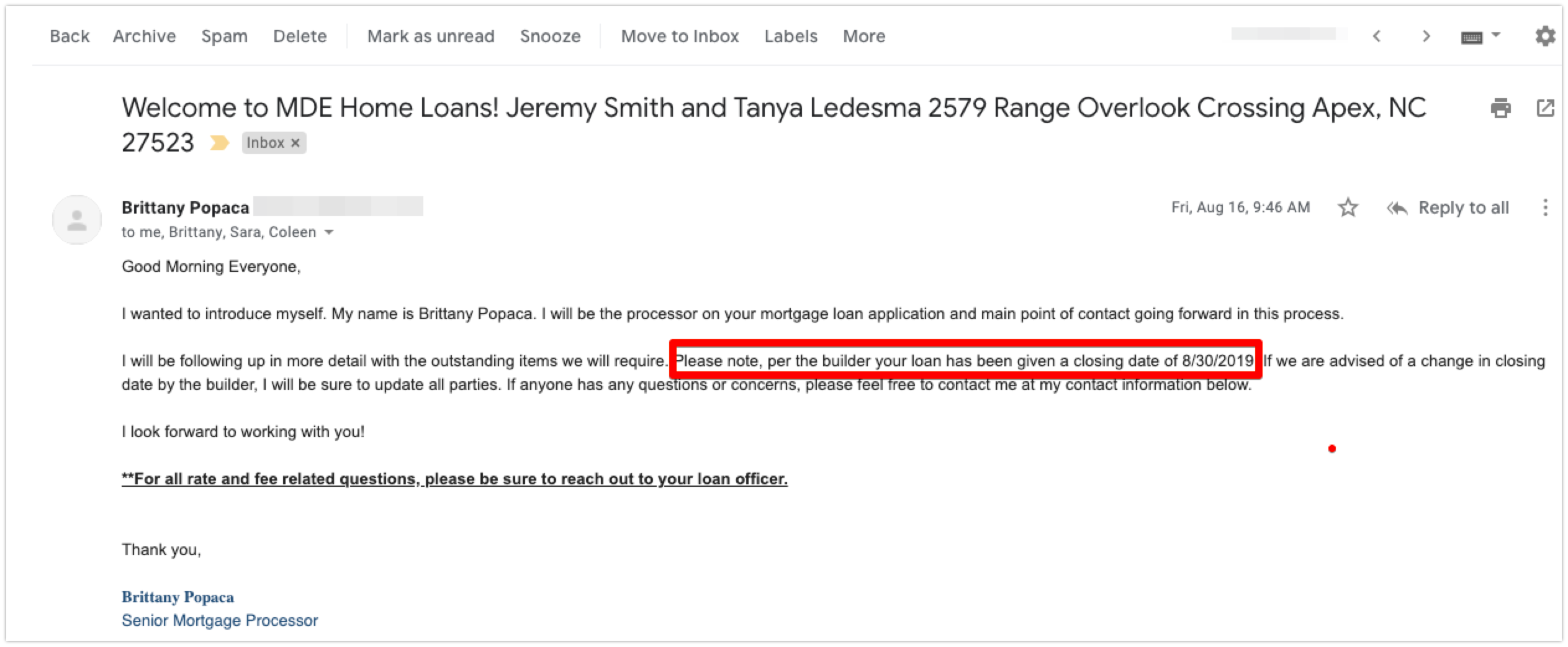
Task: Click the Reply to all text
Action: pyautogui.click(x=1464, y=208)
